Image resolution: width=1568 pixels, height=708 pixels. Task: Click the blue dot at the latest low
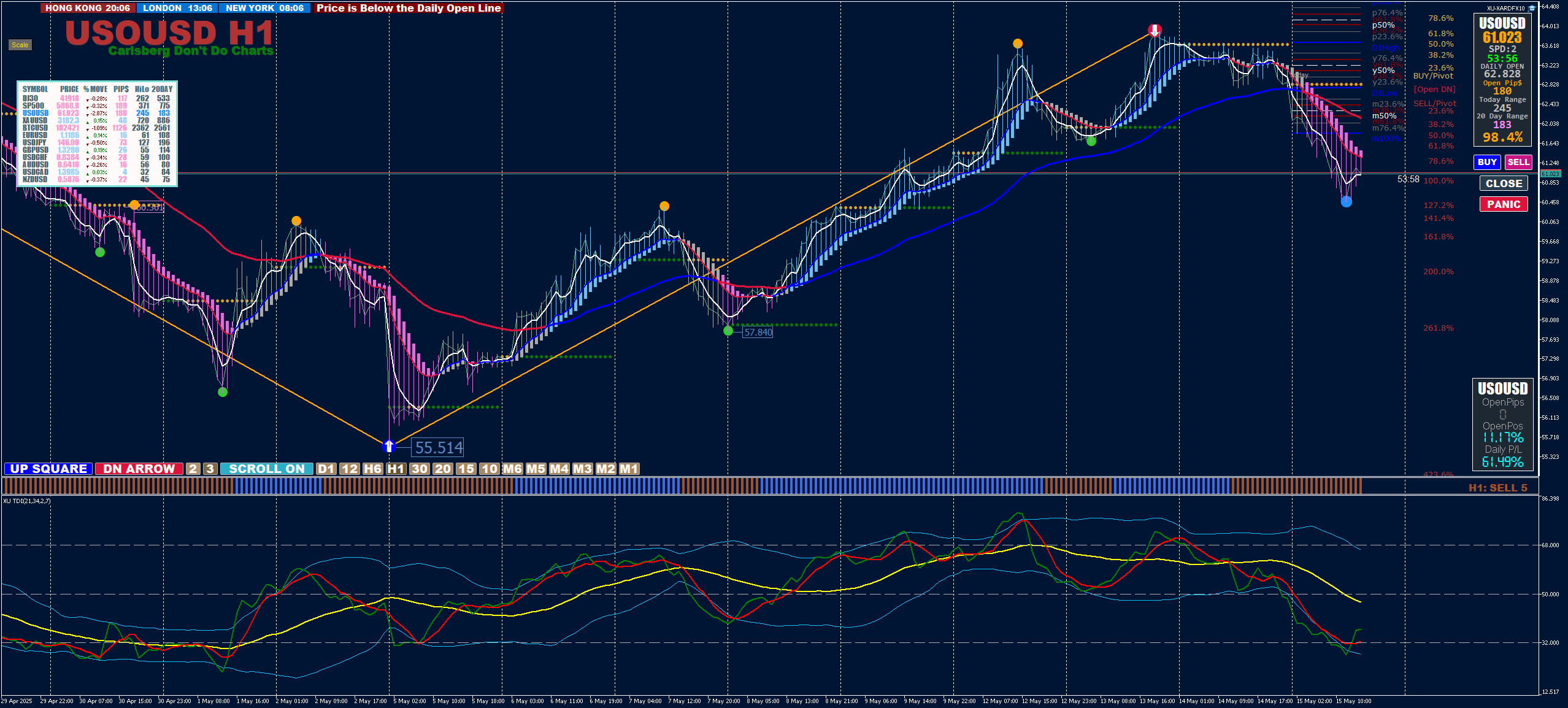(1346, 202)
